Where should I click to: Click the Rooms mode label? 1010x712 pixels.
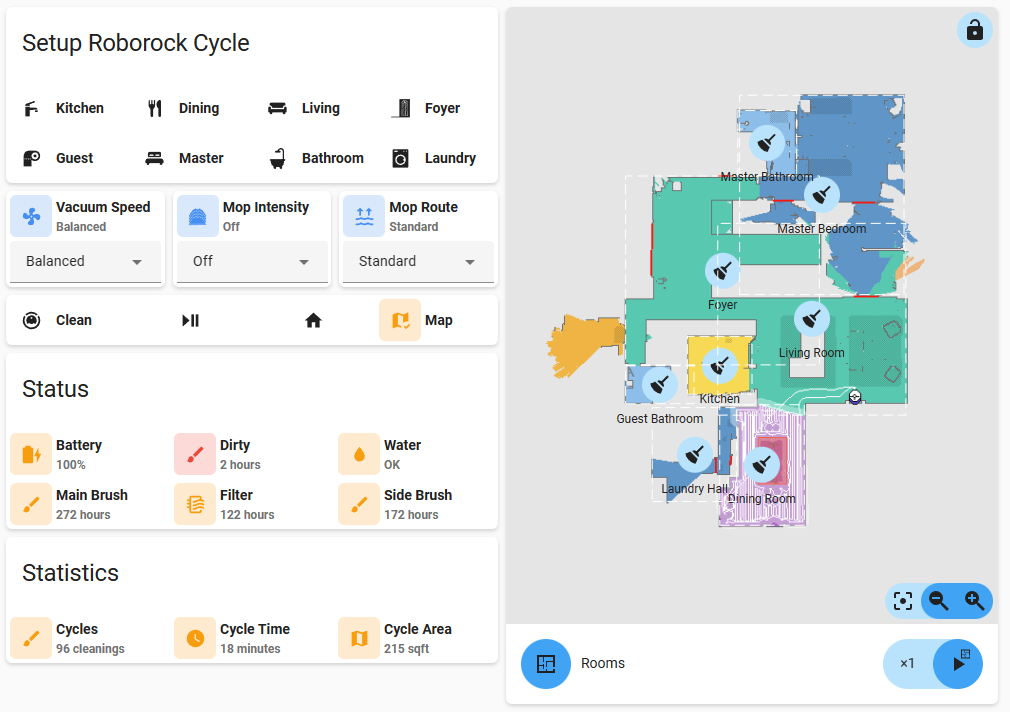pyautogui.click(x=603, y=663)
